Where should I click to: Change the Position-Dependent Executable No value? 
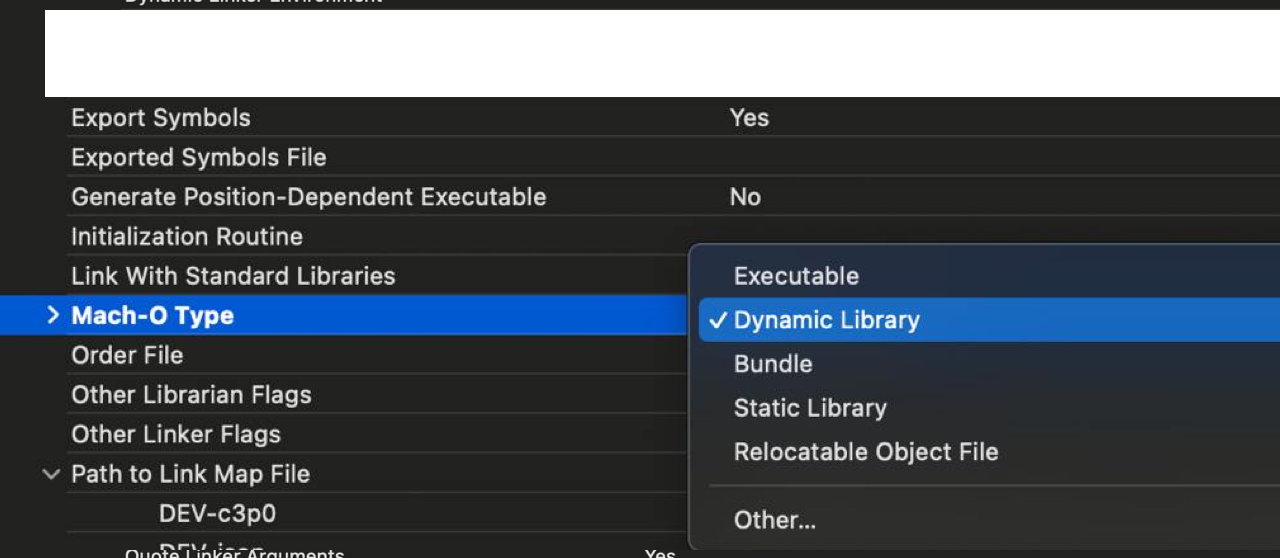pos(745,197)
